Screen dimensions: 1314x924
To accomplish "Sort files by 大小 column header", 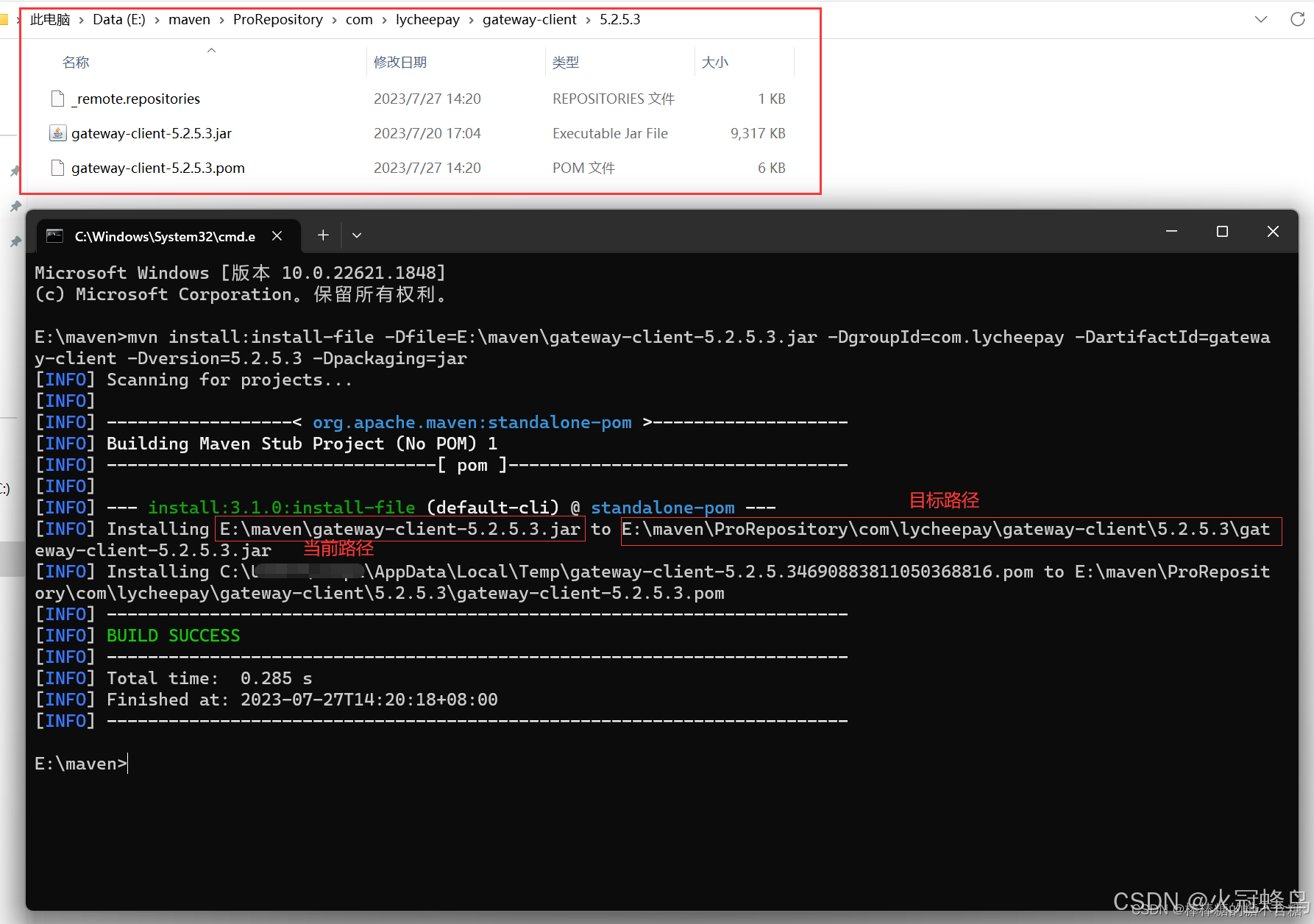I will point(715,63).
